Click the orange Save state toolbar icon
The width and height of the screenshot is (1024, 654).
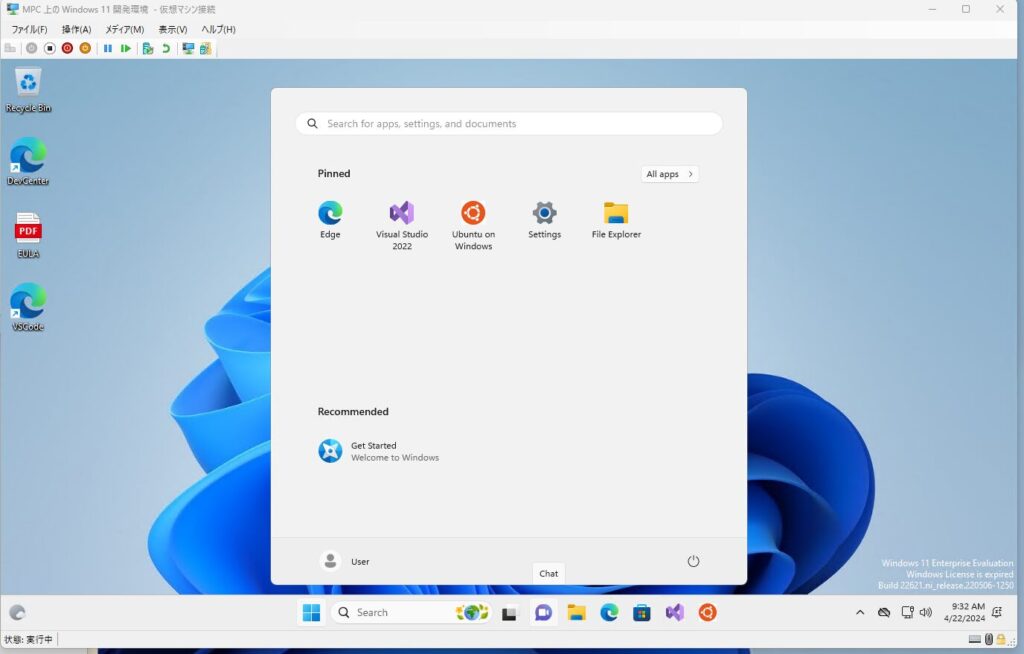[85, 48]
